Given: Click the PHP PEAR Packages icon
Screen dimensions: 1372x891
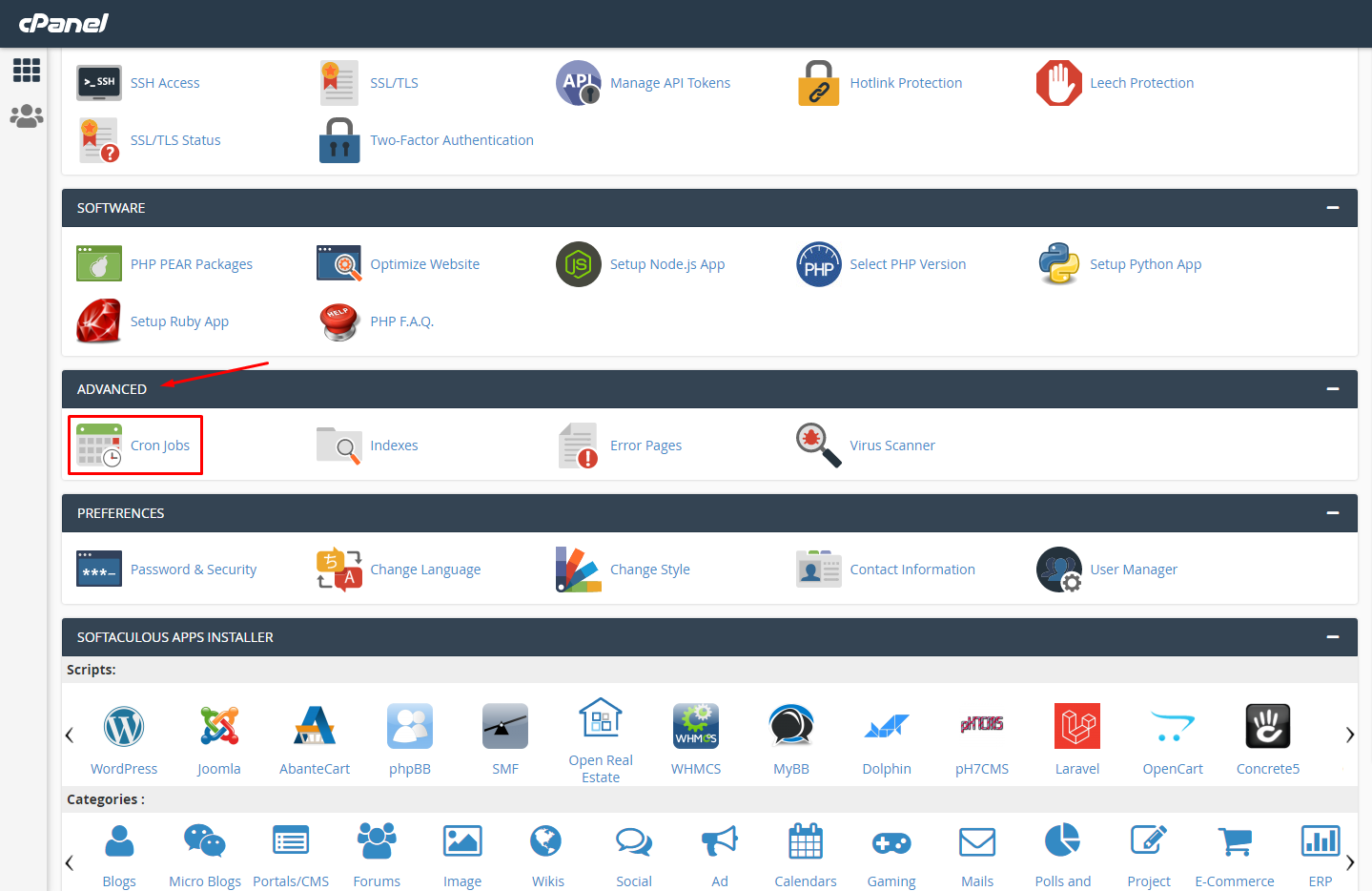Looking at the screenshot, I should pos(99,264).
